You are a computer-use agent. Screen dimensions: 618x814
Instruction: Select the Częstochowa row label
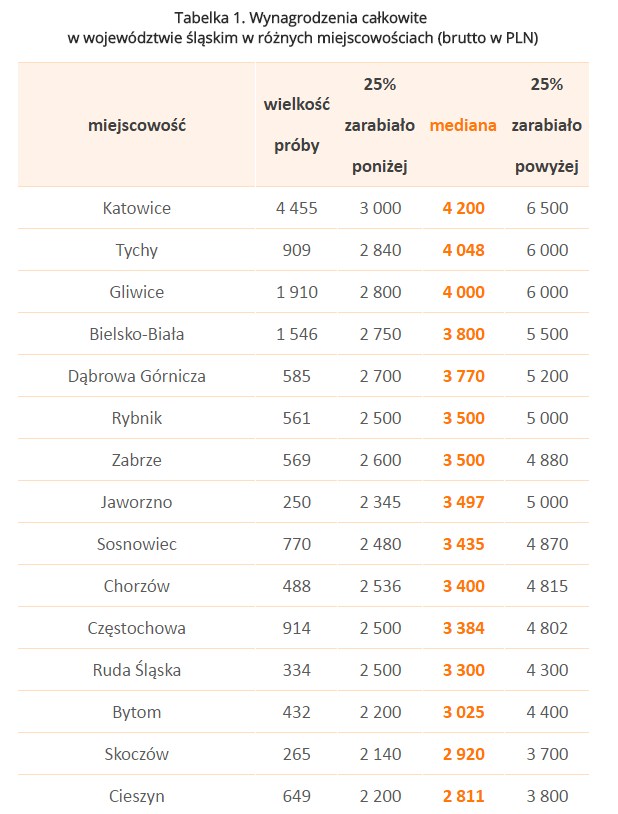click(x=137, y=628)
